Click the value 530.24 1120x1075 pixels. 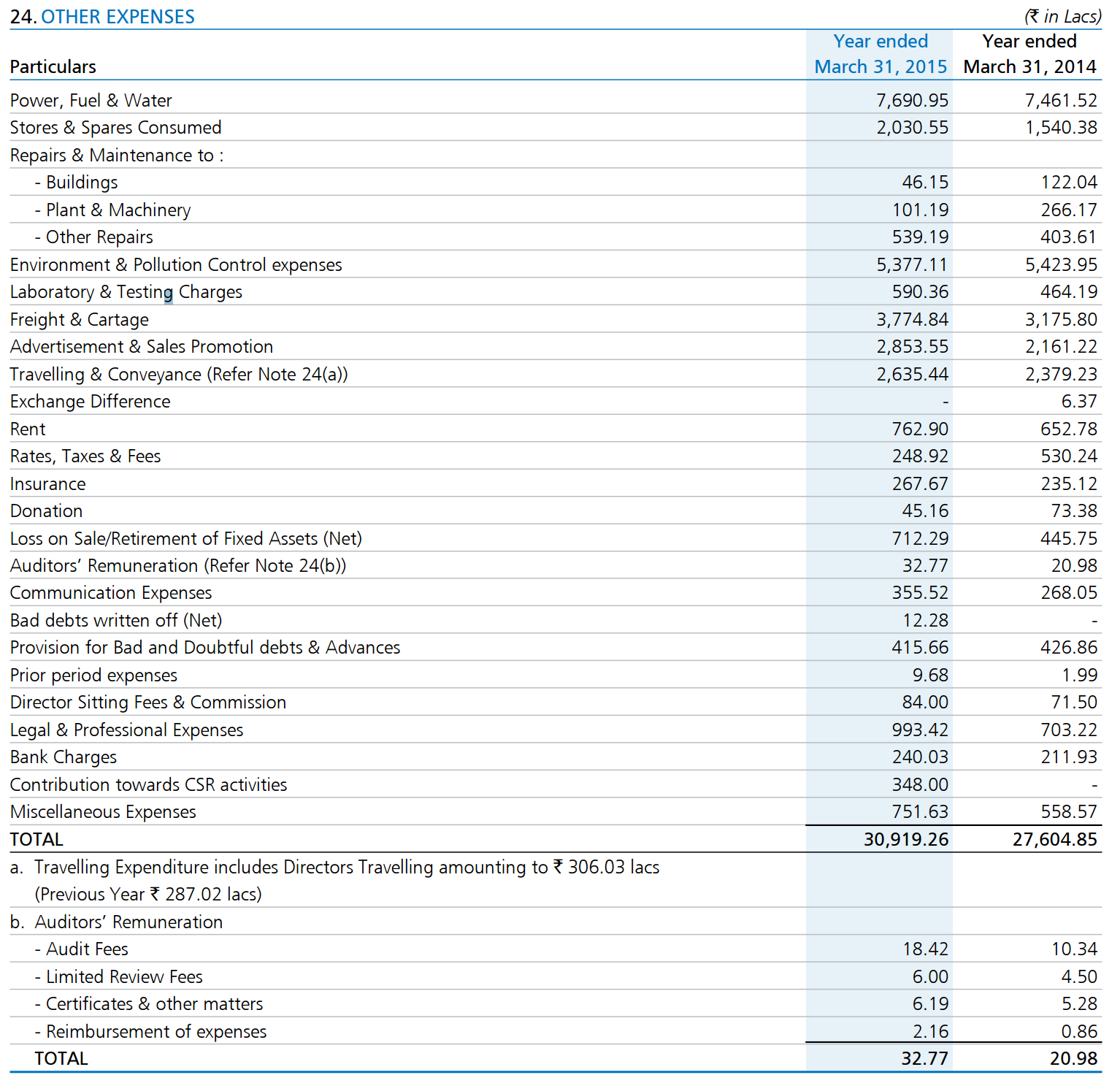click(x=1069, y=456)
